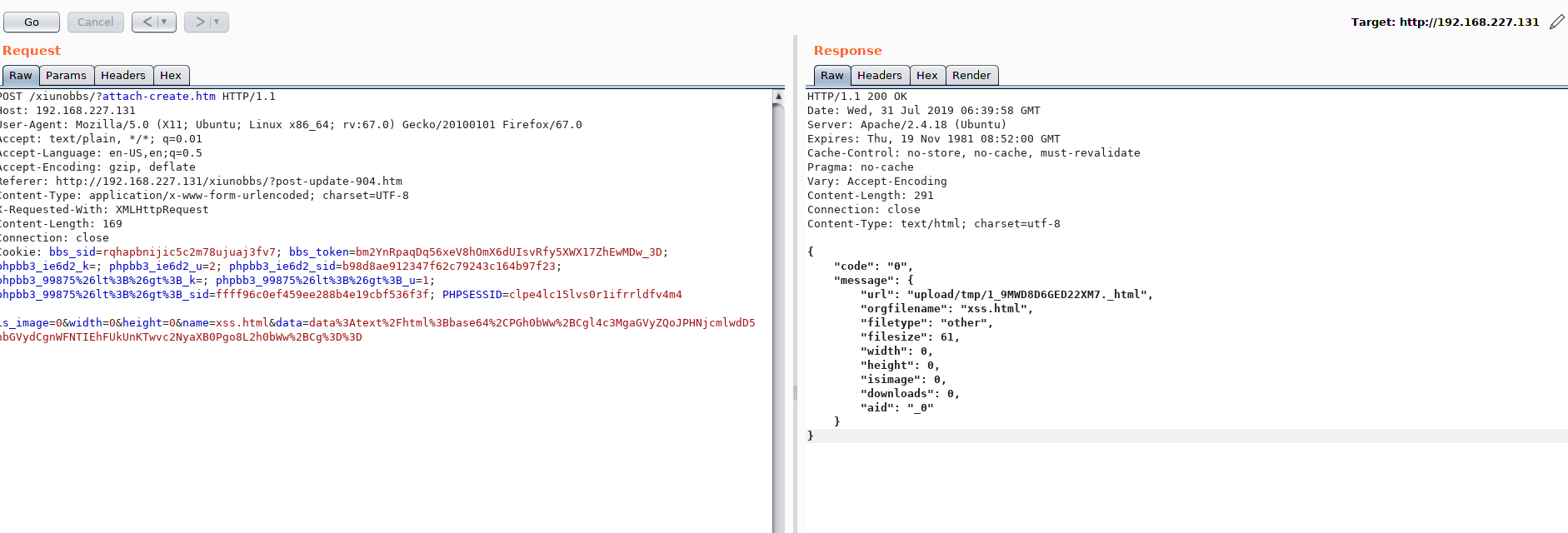
Task: Show Request Hex view tab
Action: tap(171, 76)
